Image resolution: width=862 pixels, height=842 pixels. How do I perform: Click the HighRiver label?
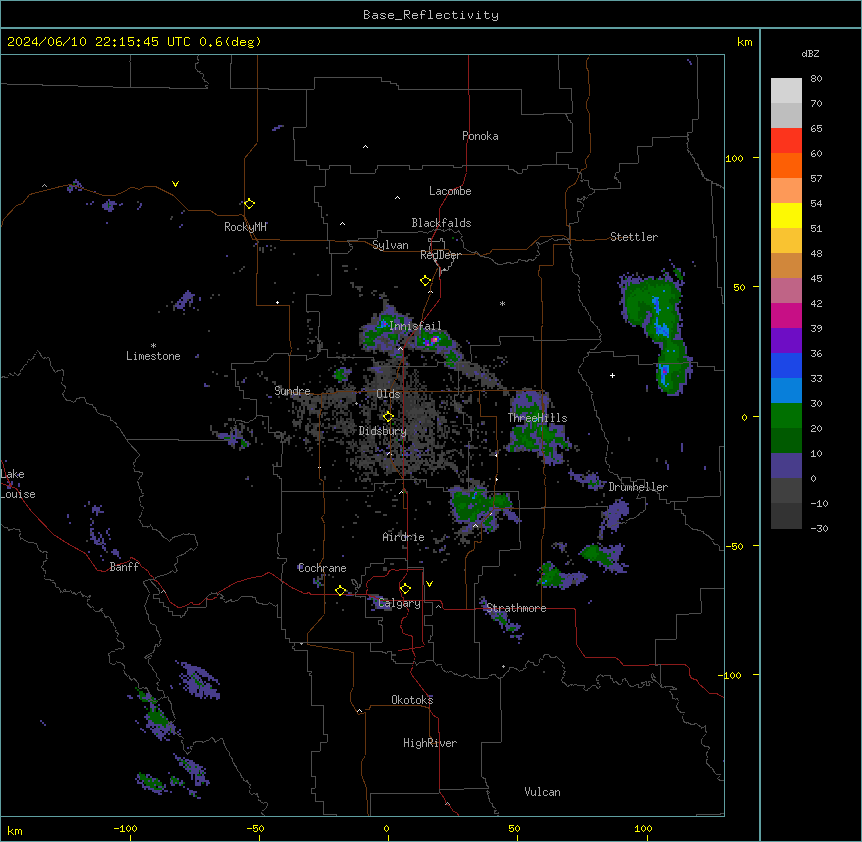[x=430, y=743]
